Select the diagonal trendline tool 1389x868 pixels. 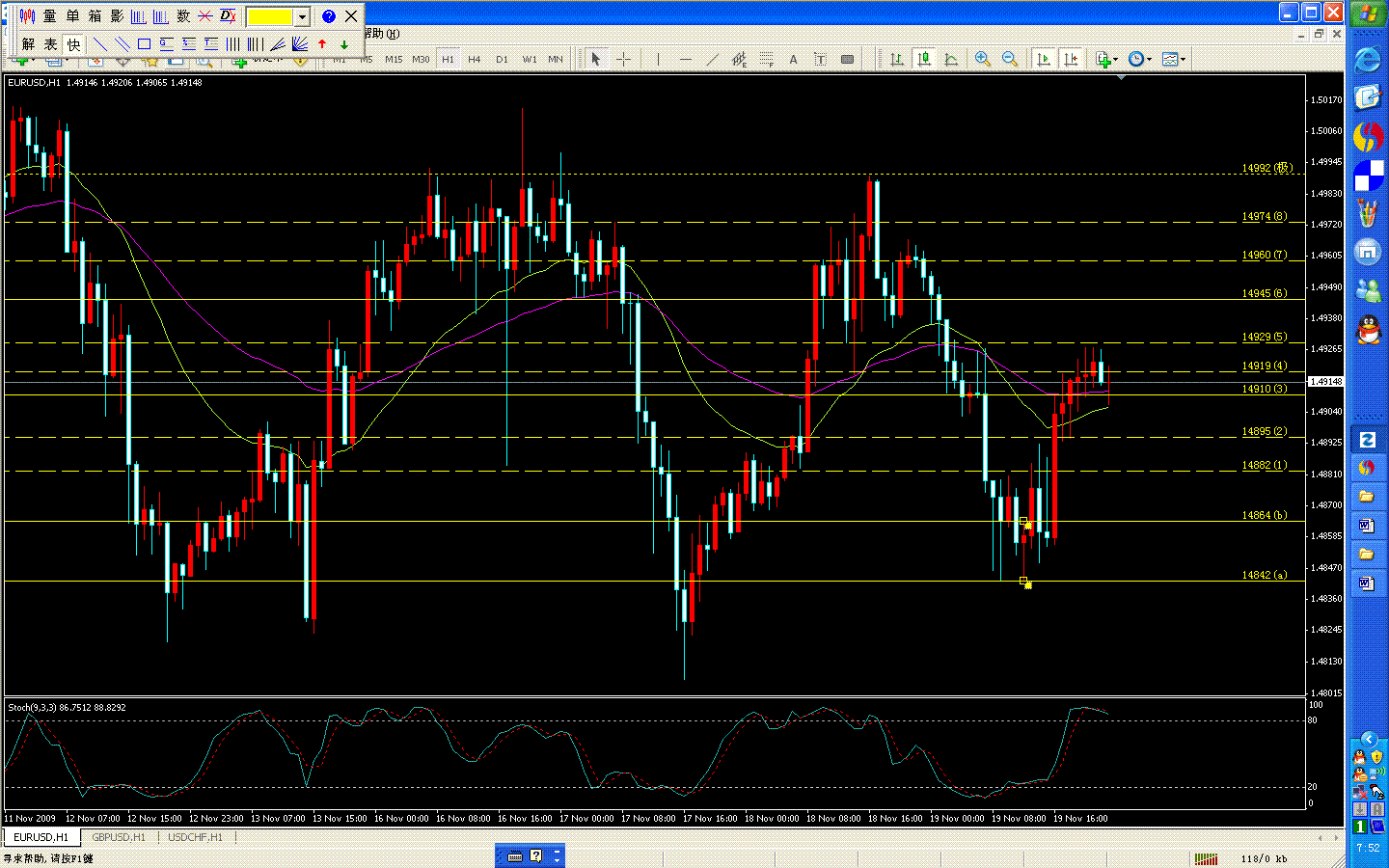[x=712, y=60]
